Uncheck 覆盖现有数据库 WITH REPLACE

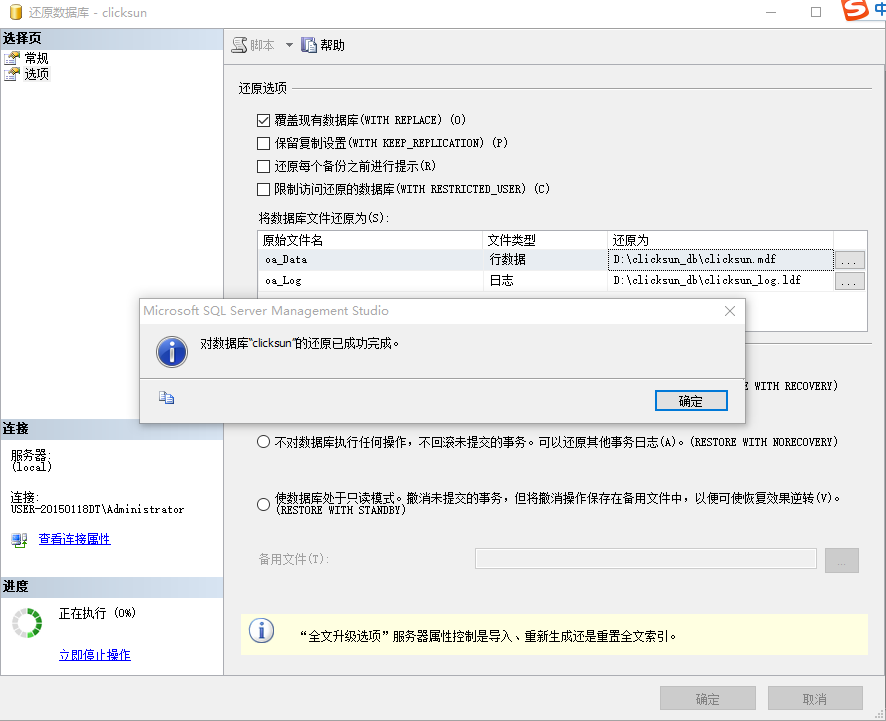[263, 120]
